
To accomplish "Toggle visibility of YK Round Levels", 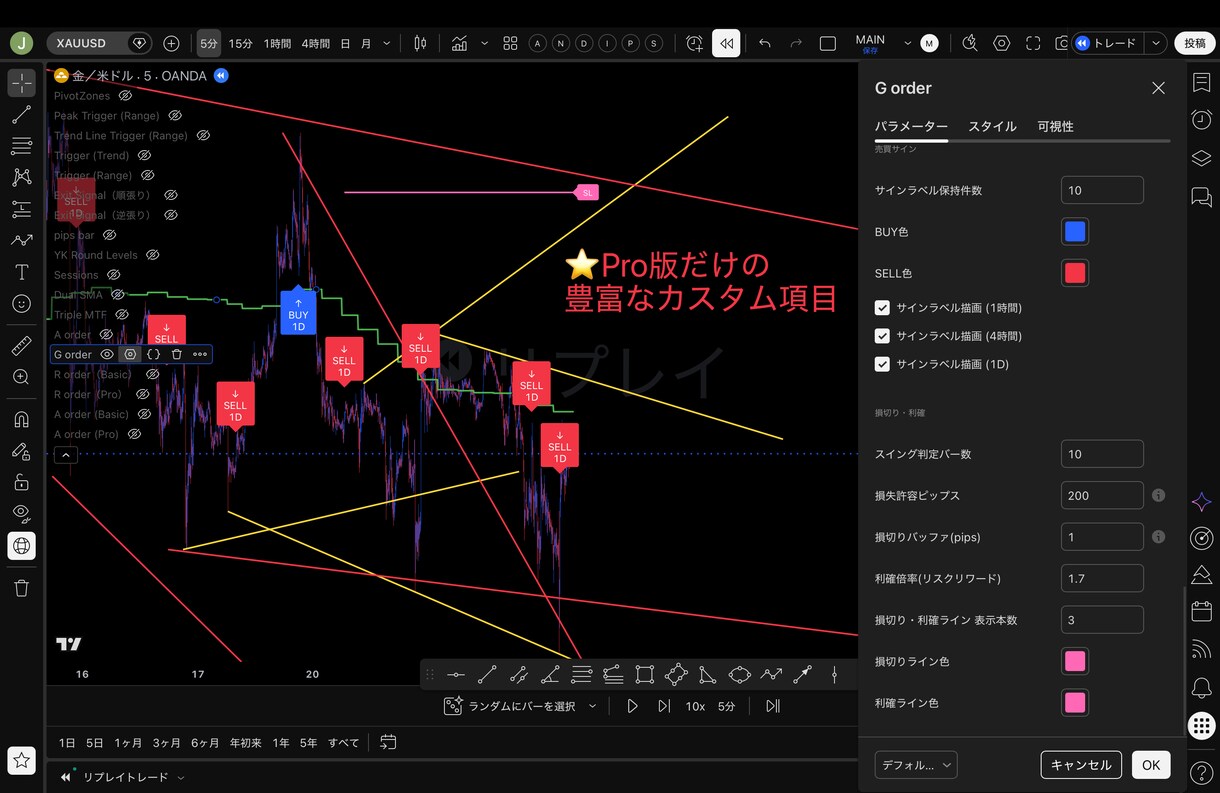I will pyautogui.click(x=153, y=255).
